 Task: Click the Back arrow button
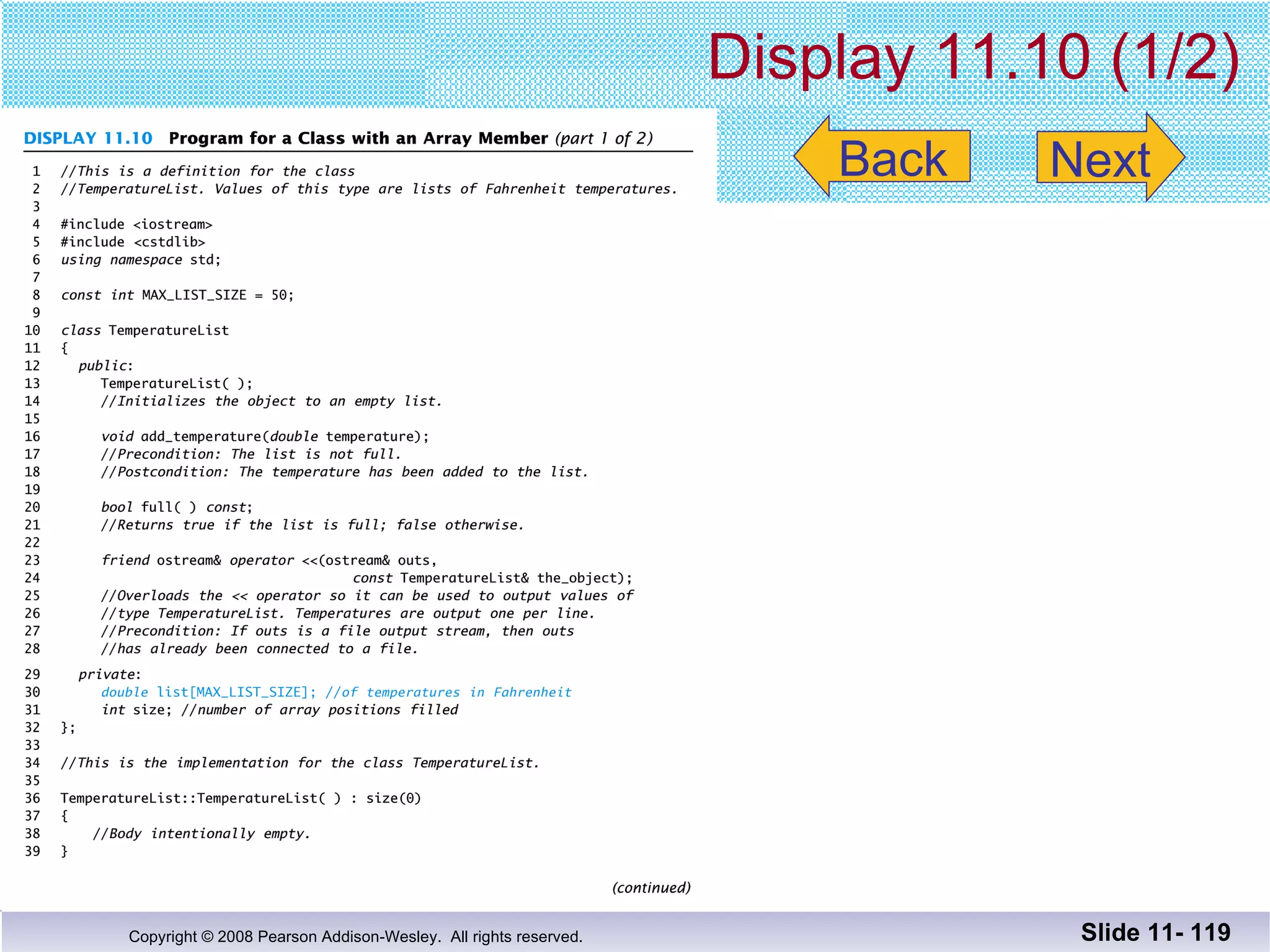pos(882,157)
